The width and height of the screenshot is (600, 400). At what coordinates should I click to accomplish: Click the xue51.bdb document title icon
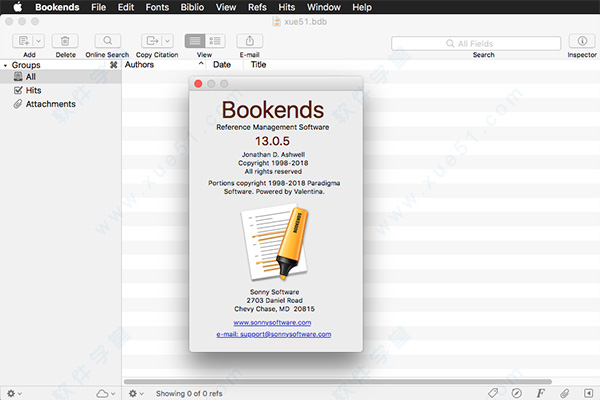276,22
